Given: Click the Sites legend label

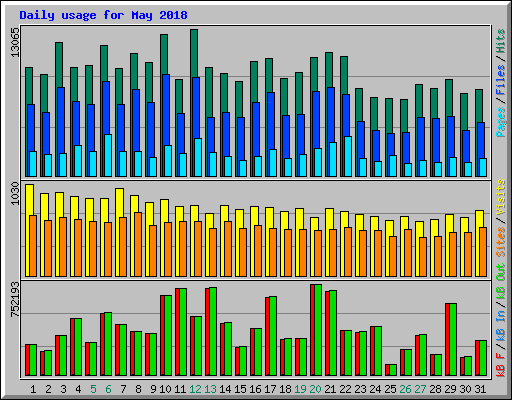Looking at the screenshot, I should (500, 242).
